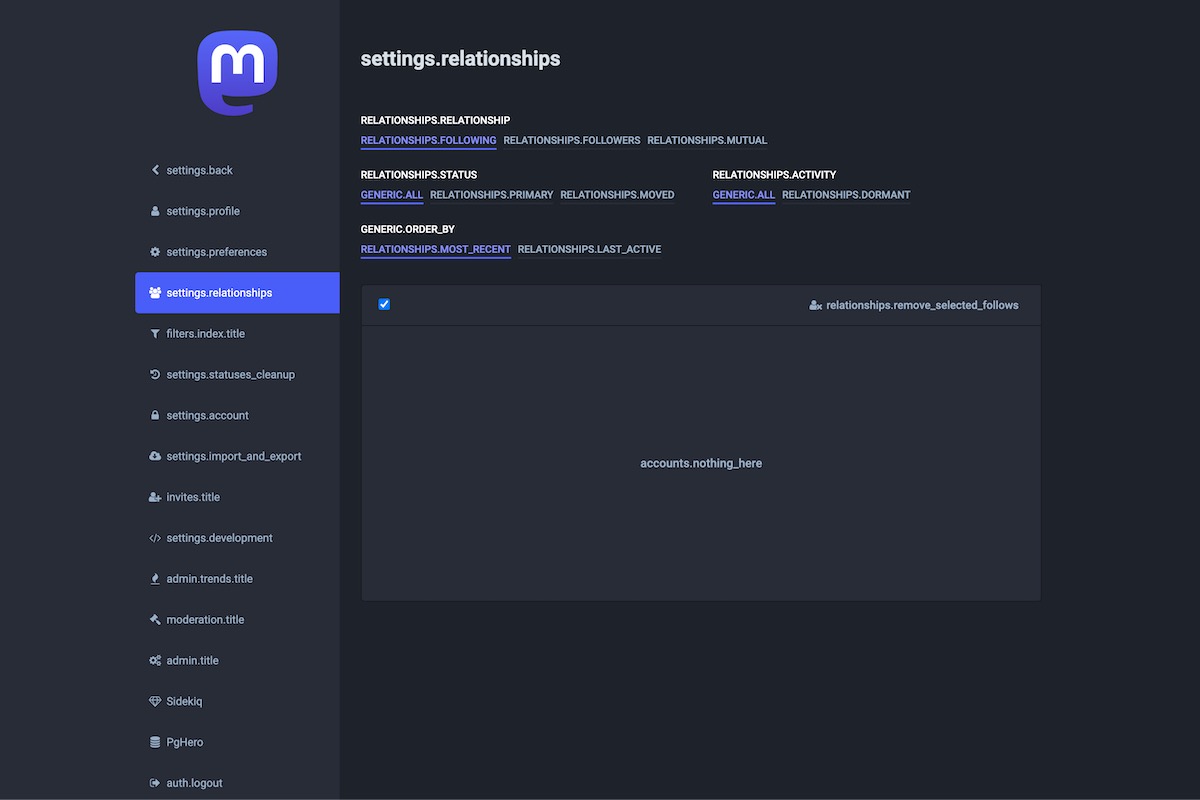Click the back chevron icon beside settings.back
Screen dimensions: 1200x800
click(x=155, y=170)
